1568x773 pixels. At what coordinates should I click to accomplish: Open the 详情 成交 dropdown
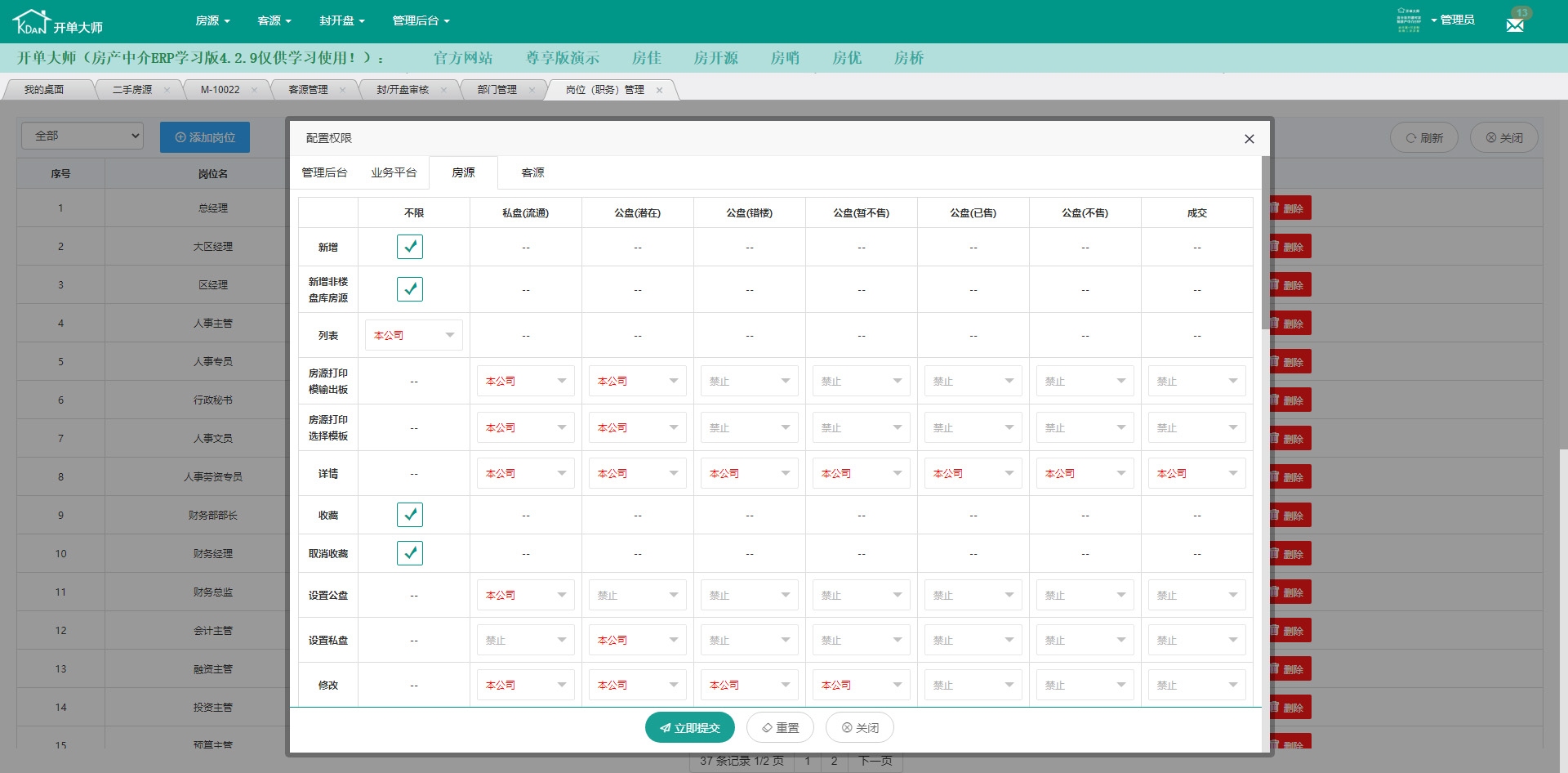coord(1197,473)
